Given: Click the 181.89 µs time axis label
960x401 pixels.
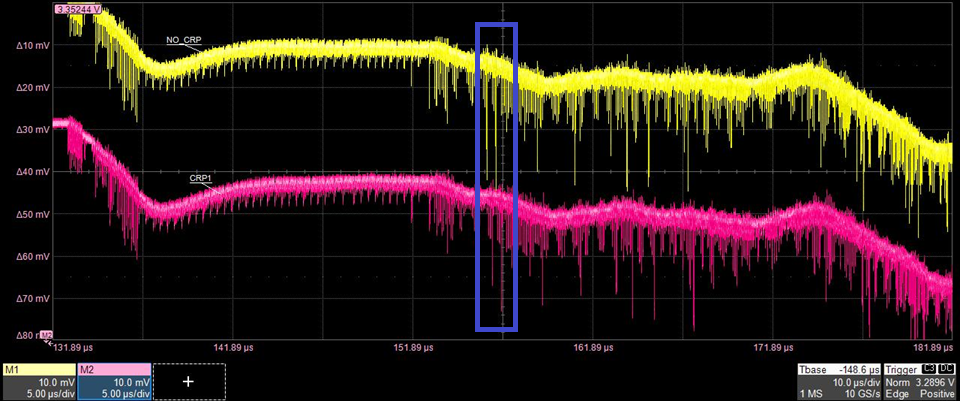Looking at the screenshot, I should (934, 348).
